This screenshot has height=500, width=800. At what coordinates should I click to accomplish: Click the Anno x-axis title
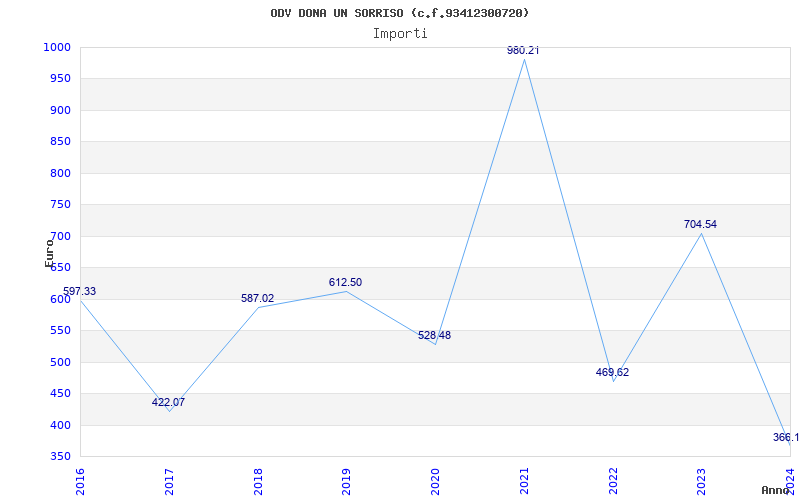[x=776, y=490]
